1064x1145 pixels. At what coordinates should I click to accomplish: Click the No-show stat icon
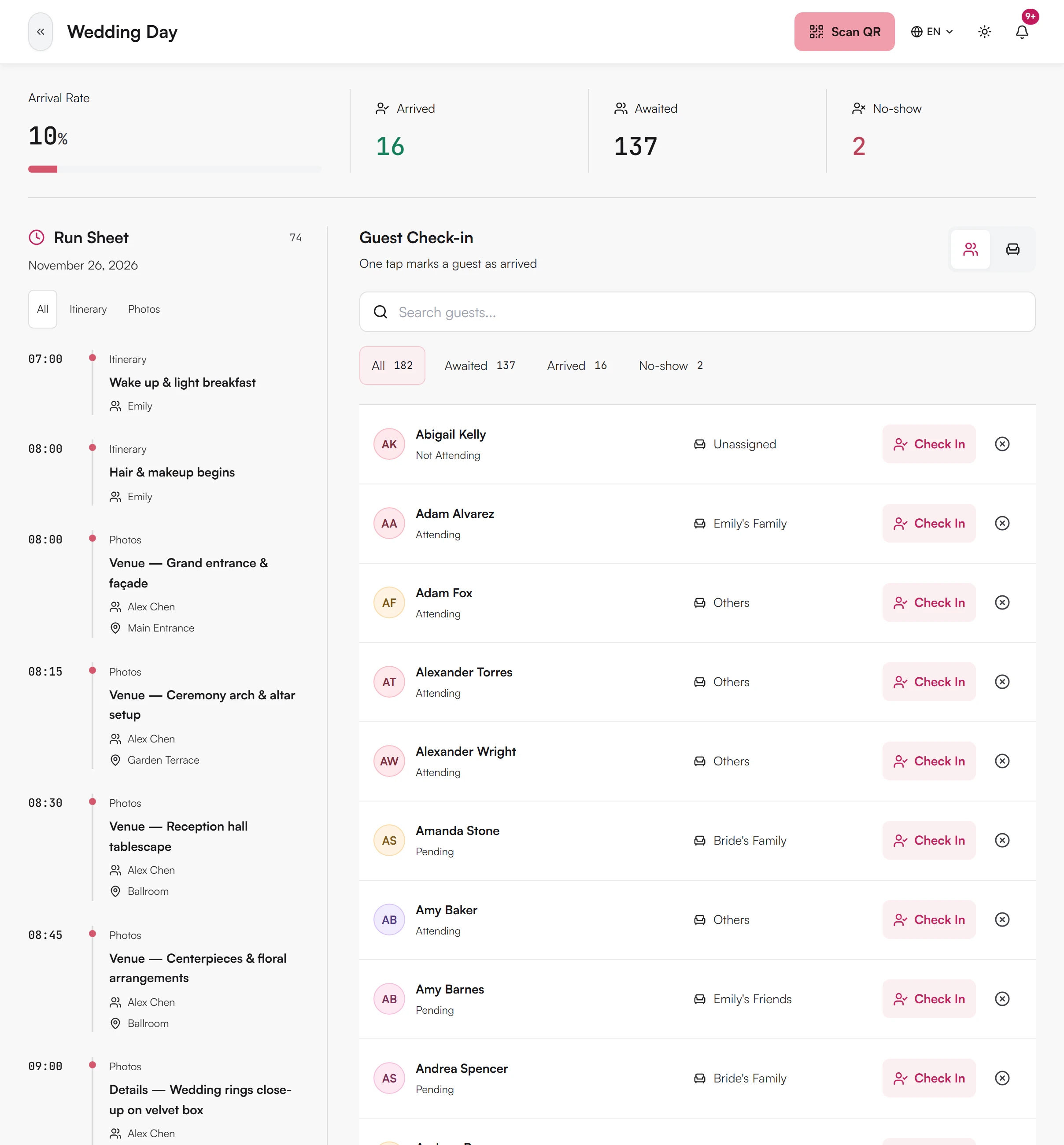pyautogui.click(x=858, y=108)
